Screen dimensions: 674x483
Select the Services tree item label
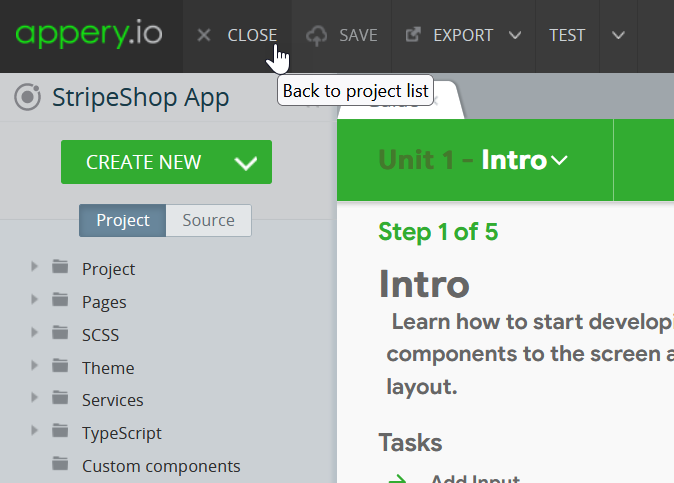[x=113, y=400]
